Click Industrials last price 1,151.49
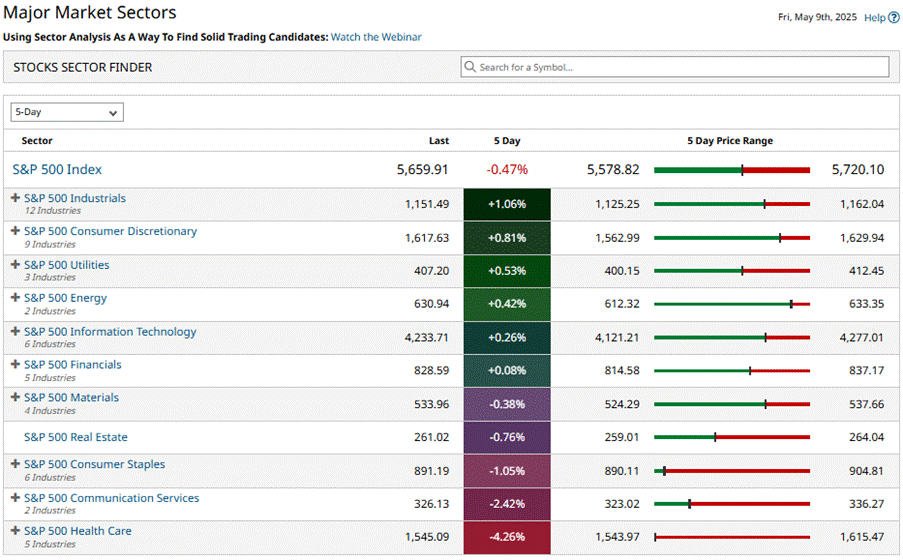903x560 pixels. [x=427, y=204]
